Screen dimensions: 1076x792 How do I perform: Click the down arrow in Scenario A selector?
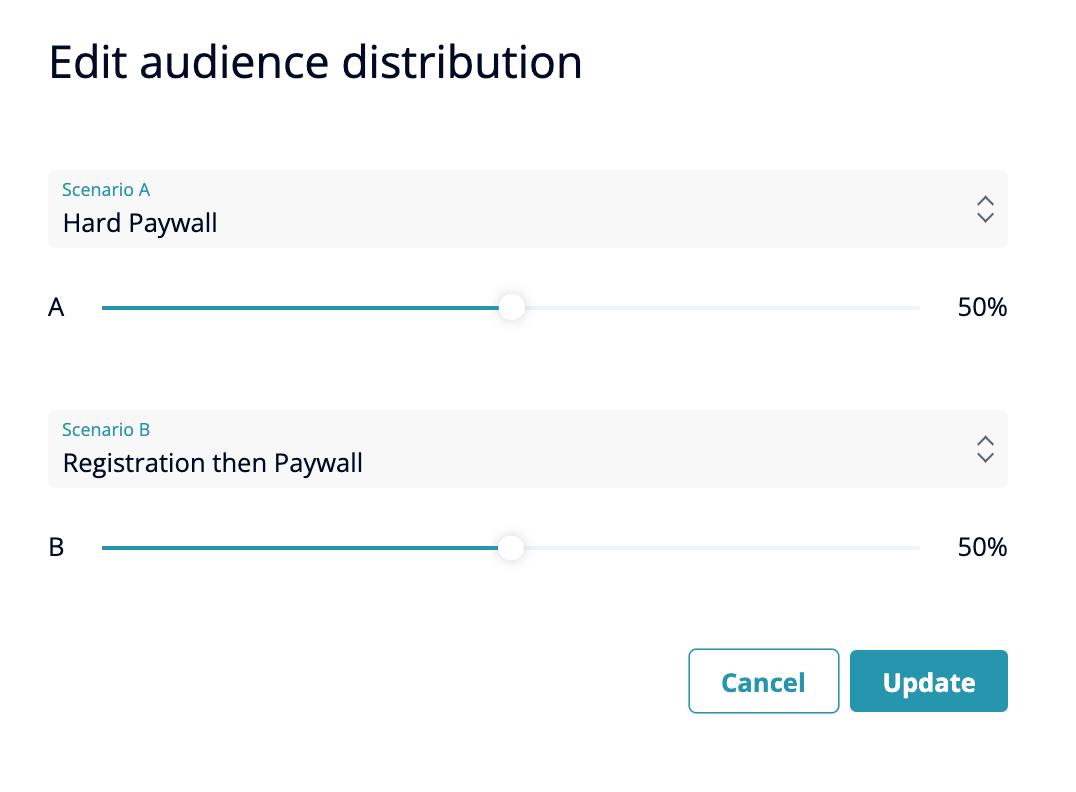click(985, 217)
